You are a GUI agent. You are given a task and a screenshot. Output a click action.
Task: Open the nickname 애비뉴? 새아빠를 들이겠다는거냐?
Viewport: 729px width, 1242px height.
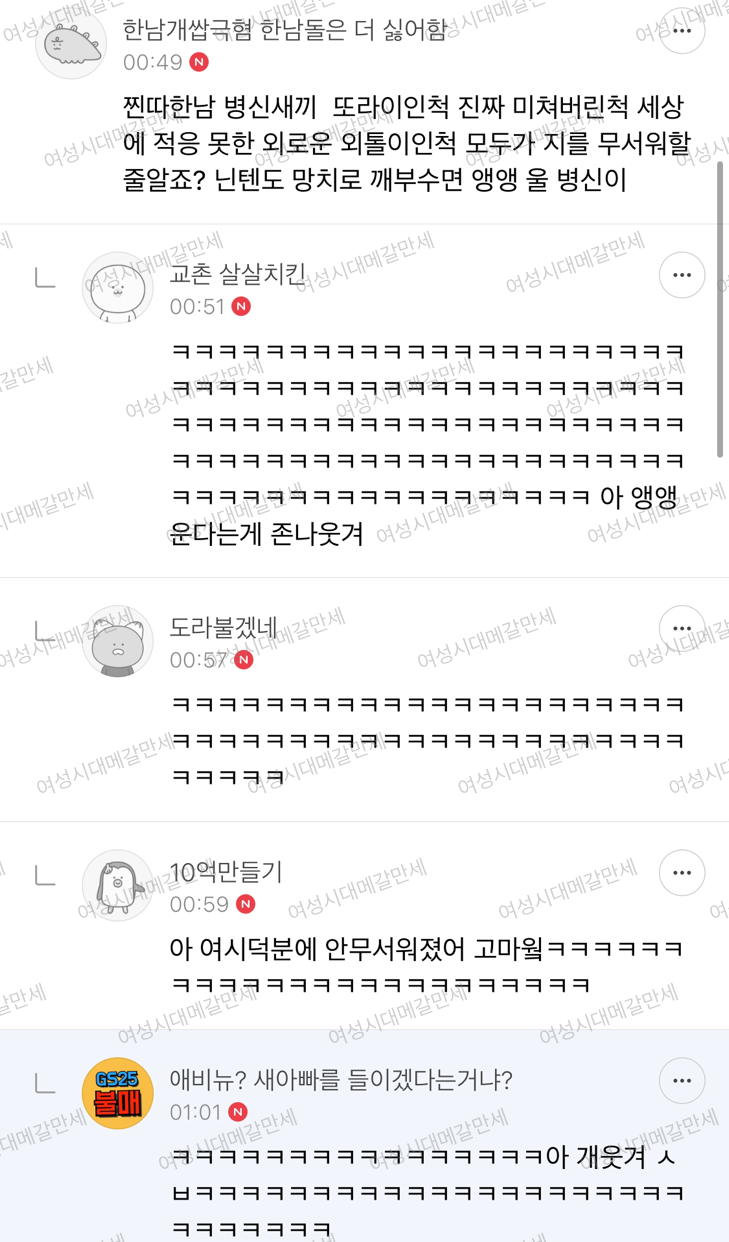pyautogui.click(x=341, y=1081)
